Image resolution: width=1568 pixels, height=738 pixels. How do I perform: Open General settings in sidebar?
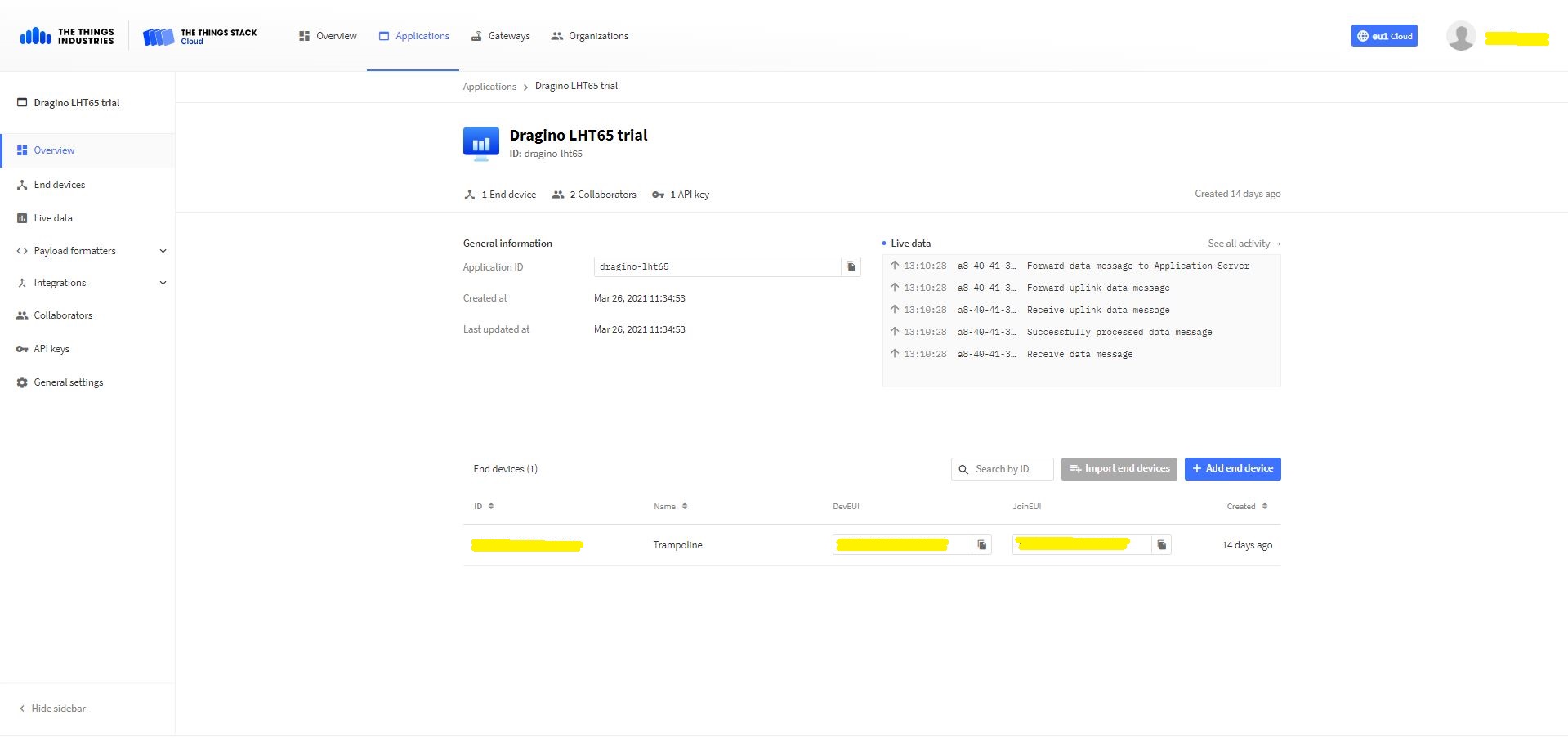(x=68, y=382)
